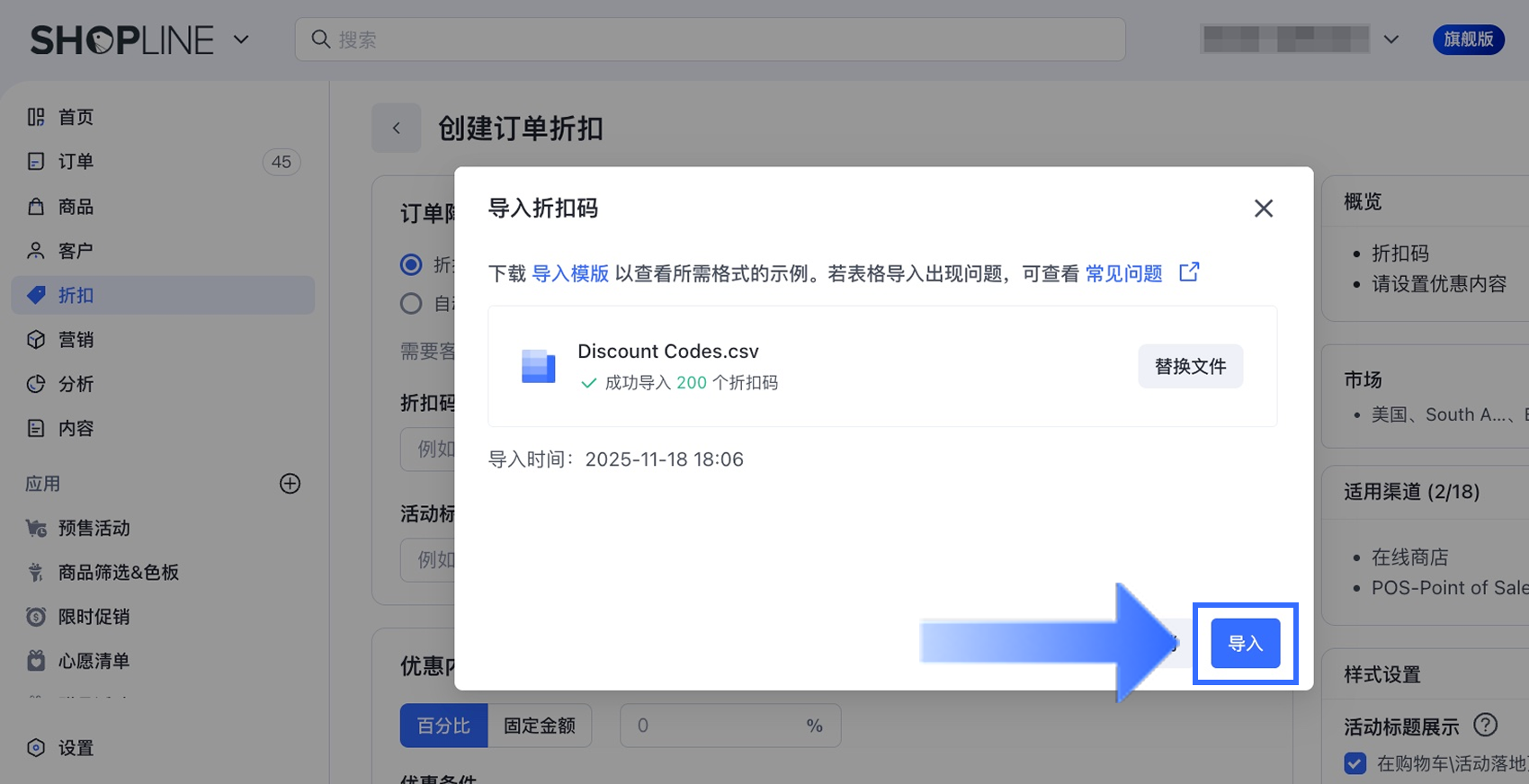Open 商品 in the sidebar

tap(163, 207)
